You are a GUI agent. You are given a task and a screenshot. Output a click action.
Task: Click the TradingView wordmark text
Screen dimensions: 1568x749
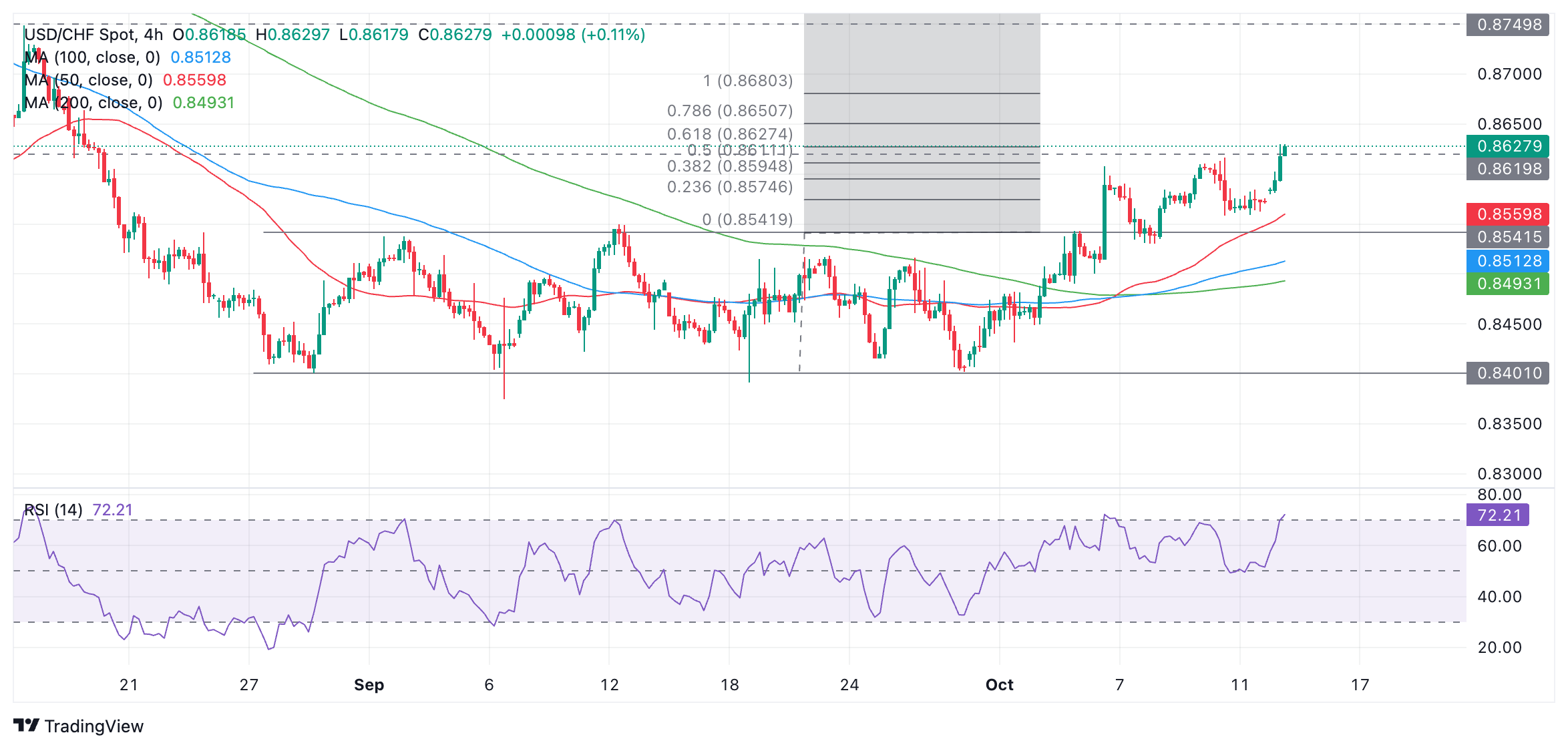(x=94, y=726)
